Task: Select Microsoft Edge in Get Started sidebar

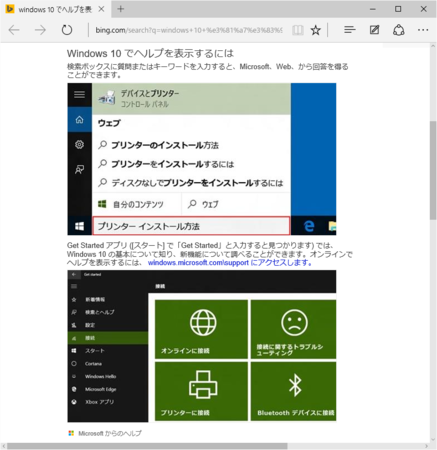Action: [x=108, y=389]
